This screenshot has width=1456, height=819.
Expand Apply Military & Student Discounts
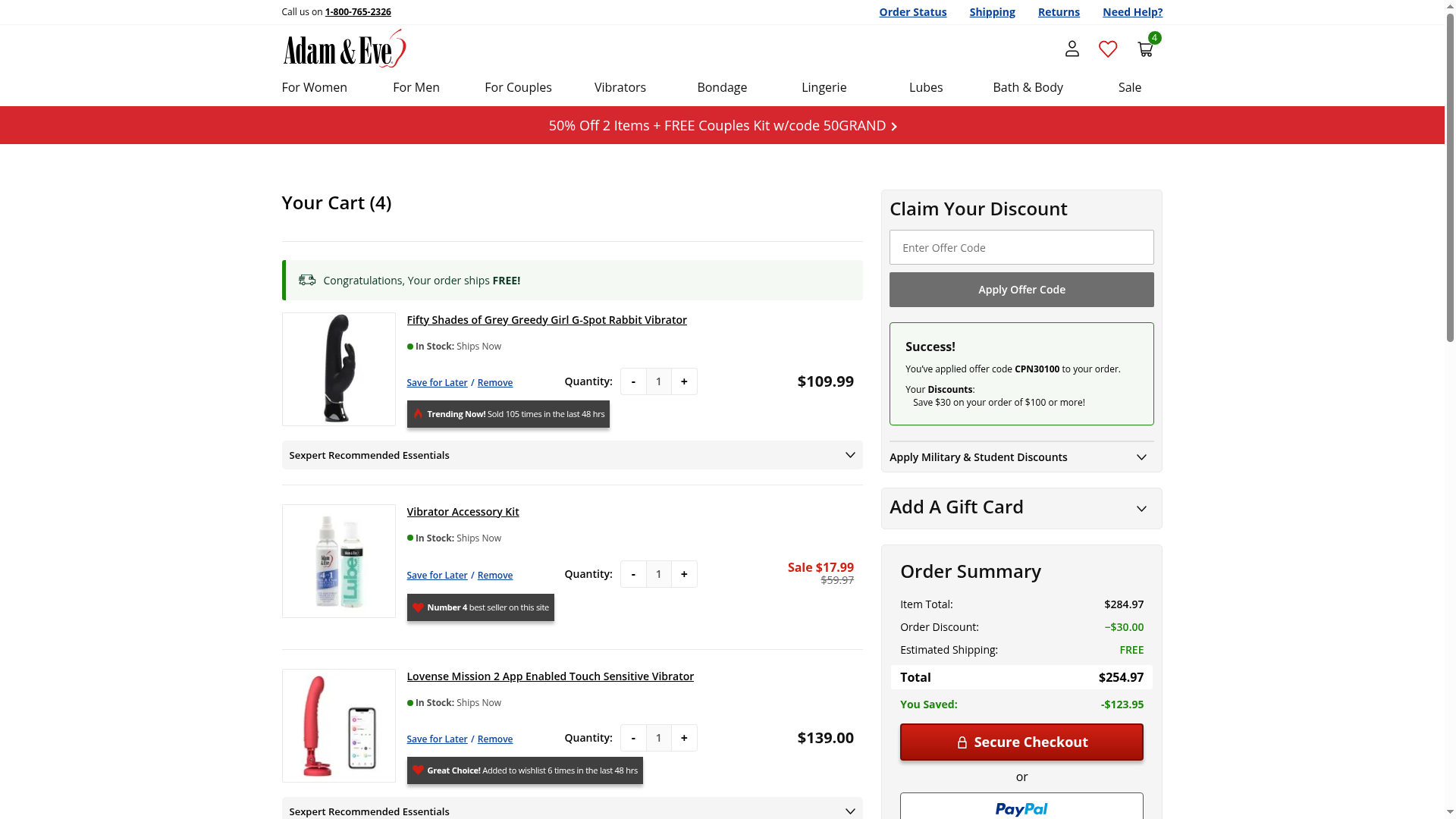(x=1141, y=457)
